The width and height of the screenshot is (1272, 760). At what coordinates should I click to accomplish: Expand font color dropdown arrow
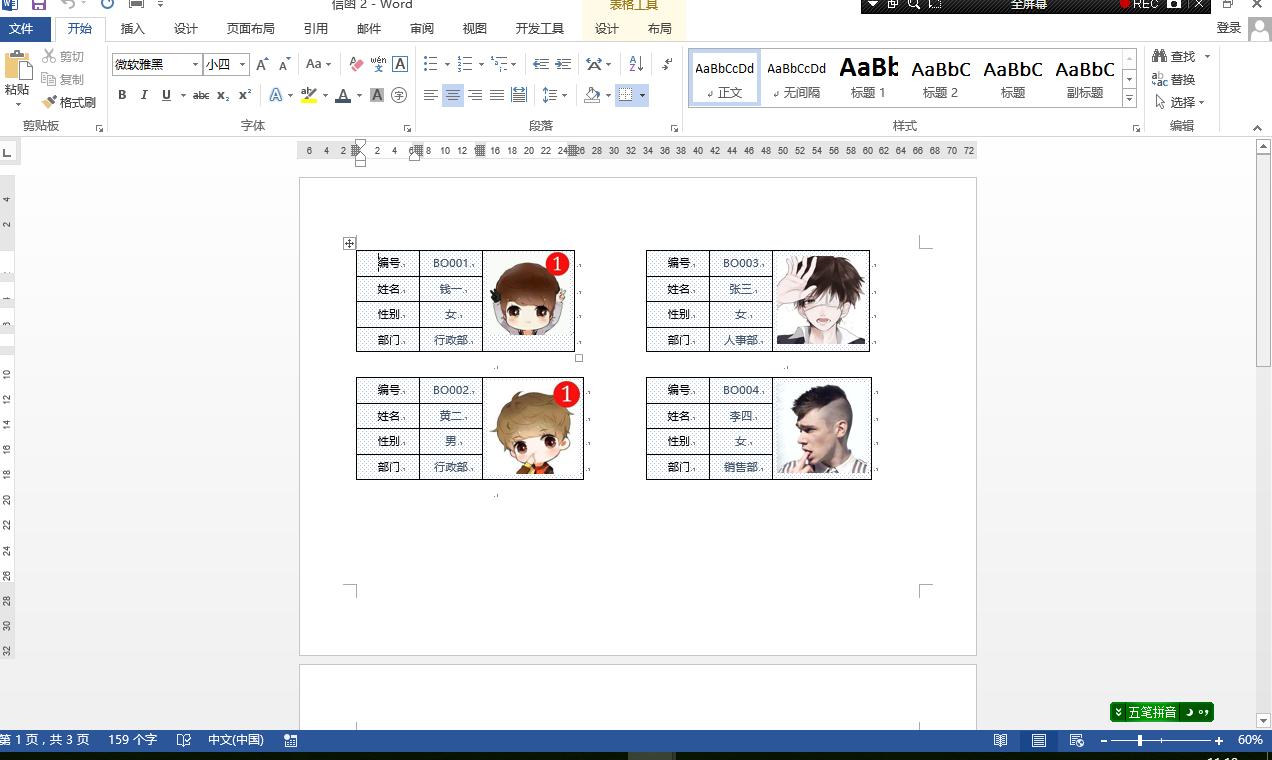point(359,95)
